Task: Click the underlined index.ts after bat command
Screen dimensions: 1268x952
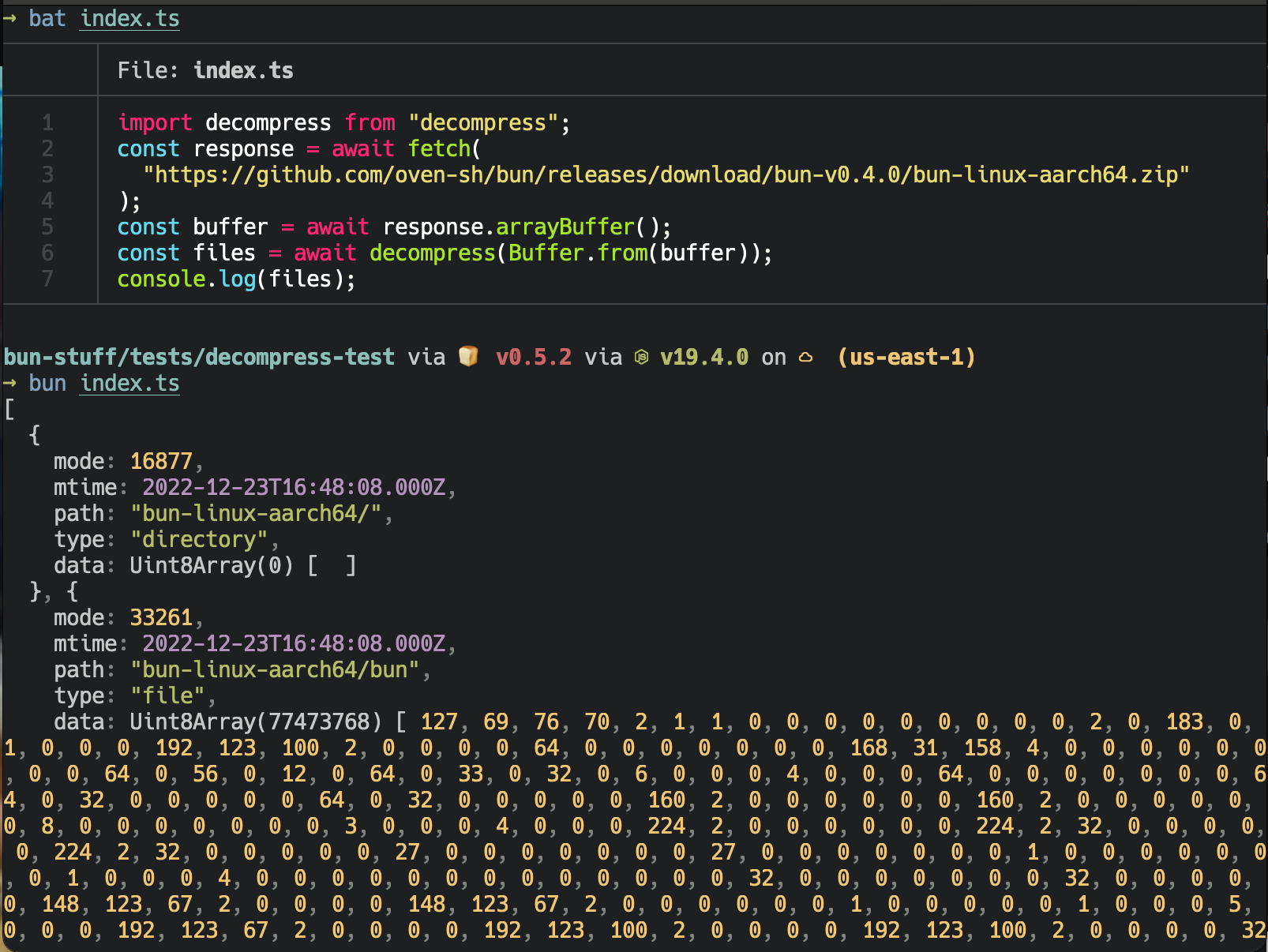Action: pos(130,19)
